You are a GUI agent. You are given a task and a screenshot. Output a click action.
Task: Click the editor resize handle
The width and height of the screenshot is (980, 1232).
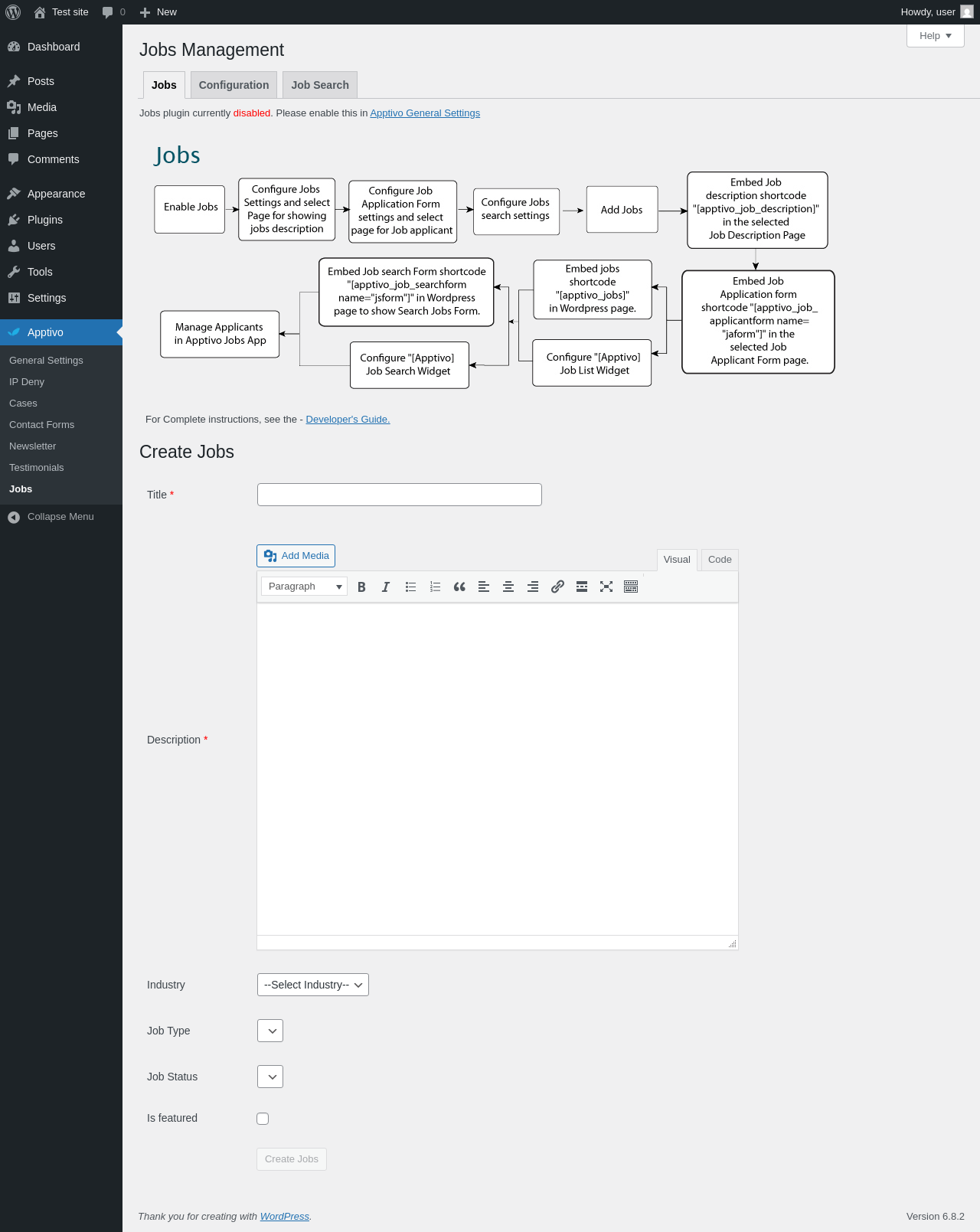733,944
